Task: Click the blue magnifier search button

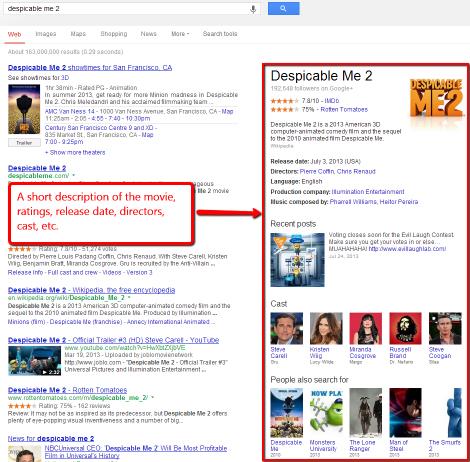Action: point(284,9)
